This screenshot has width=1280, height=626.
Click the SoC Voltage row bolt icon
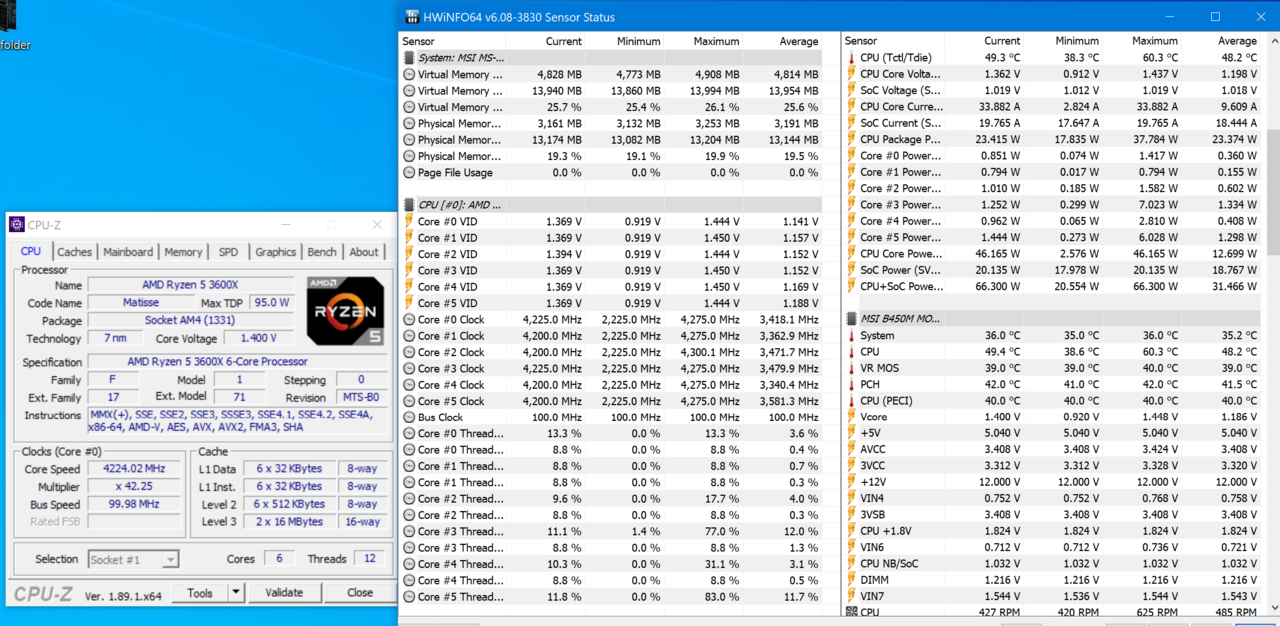(x=851, y=91)
